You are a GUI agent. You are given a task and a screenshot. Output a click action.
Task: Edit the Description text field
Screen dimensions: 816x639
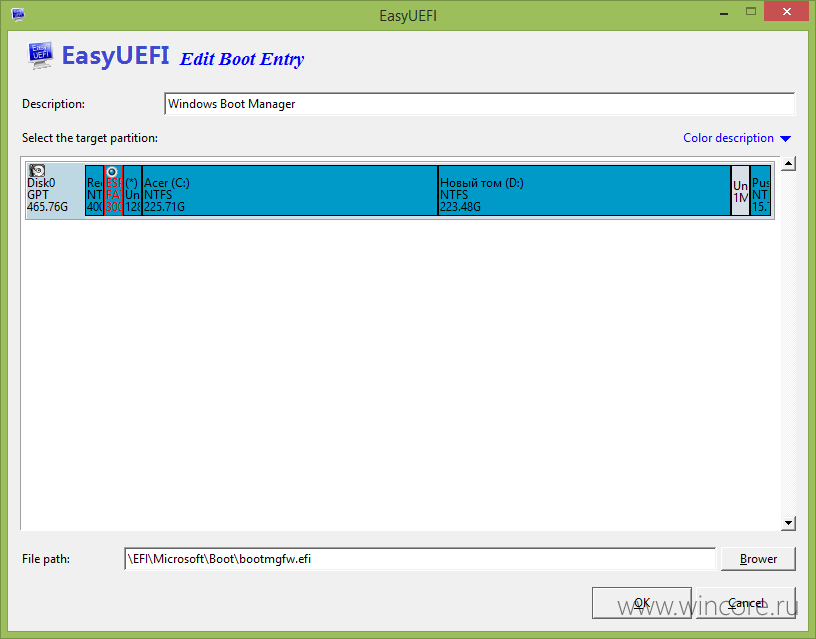(479, 104)
